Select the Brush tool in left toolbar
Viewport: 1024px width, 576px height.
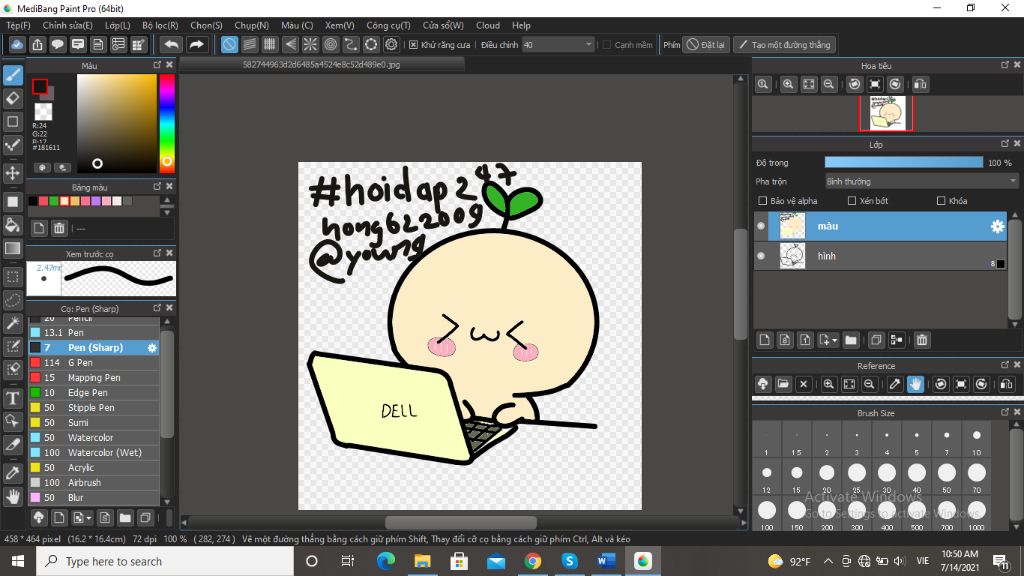(x=12, y=75)
